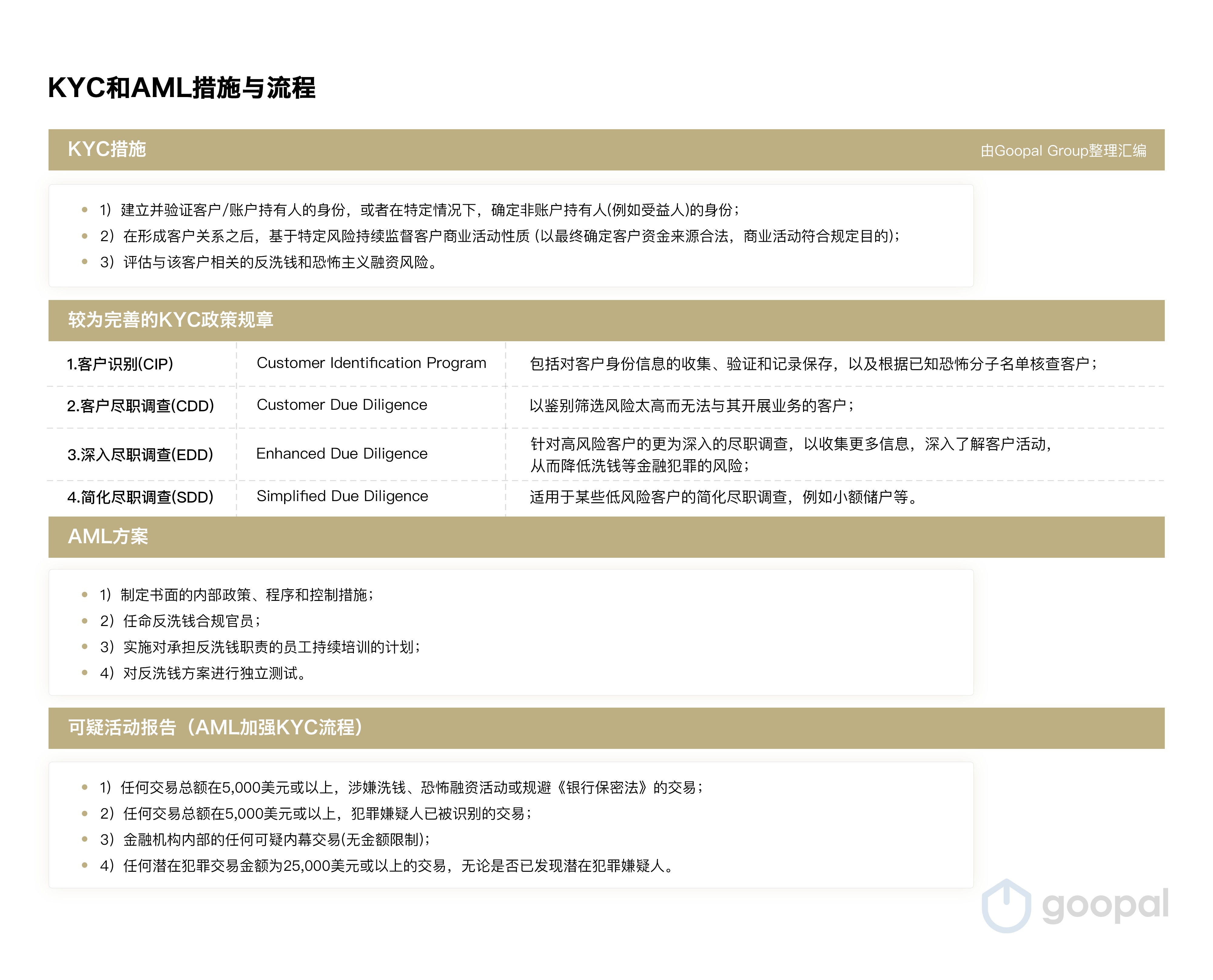Click cell 'Enhanced Due Diligence'
1213x980 pixels.
341,454
